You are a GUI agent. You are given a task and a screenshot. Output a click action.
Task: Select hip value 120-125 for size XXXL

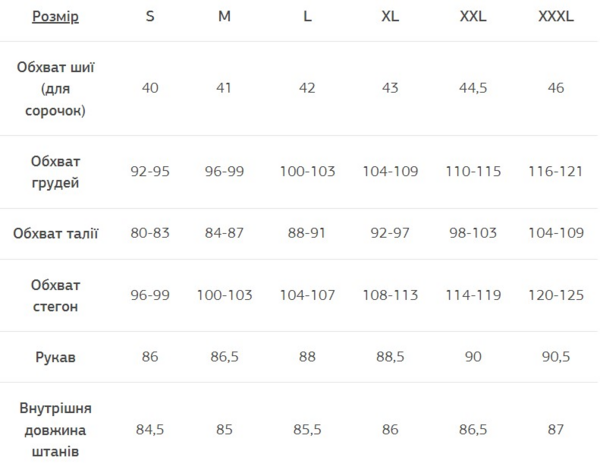556,295
